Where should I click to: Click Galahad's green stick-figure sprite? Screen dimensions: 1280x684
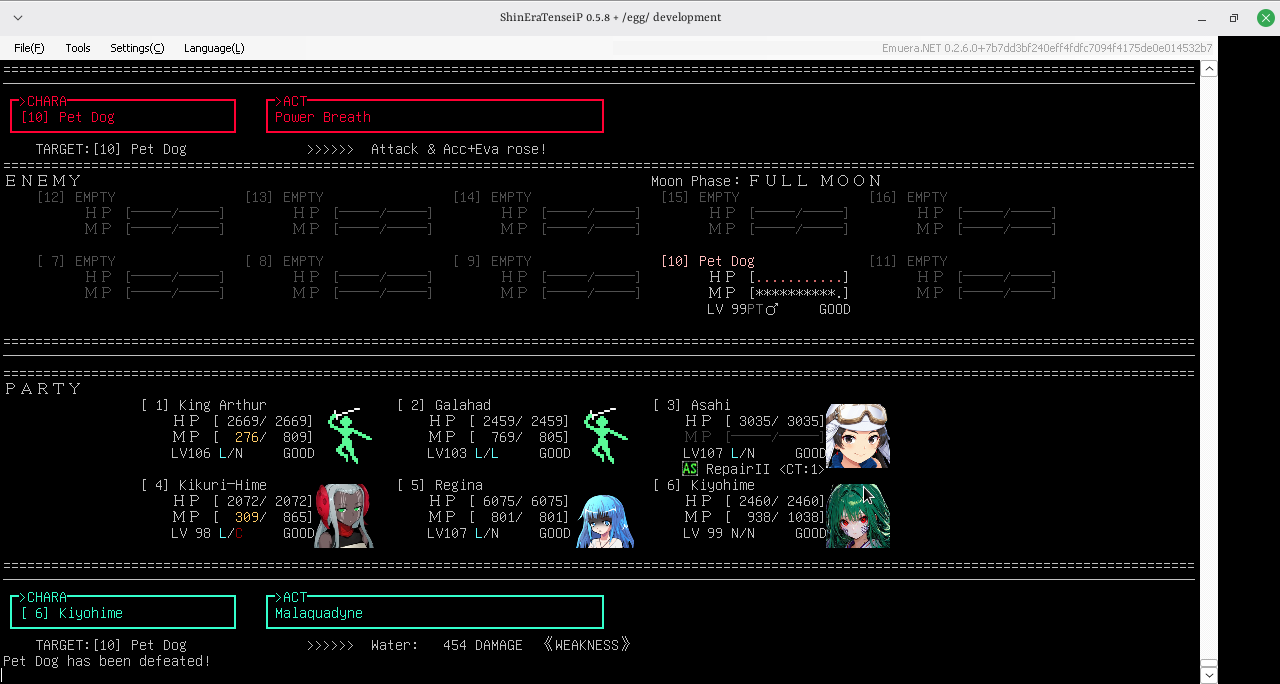click(605, 434)
